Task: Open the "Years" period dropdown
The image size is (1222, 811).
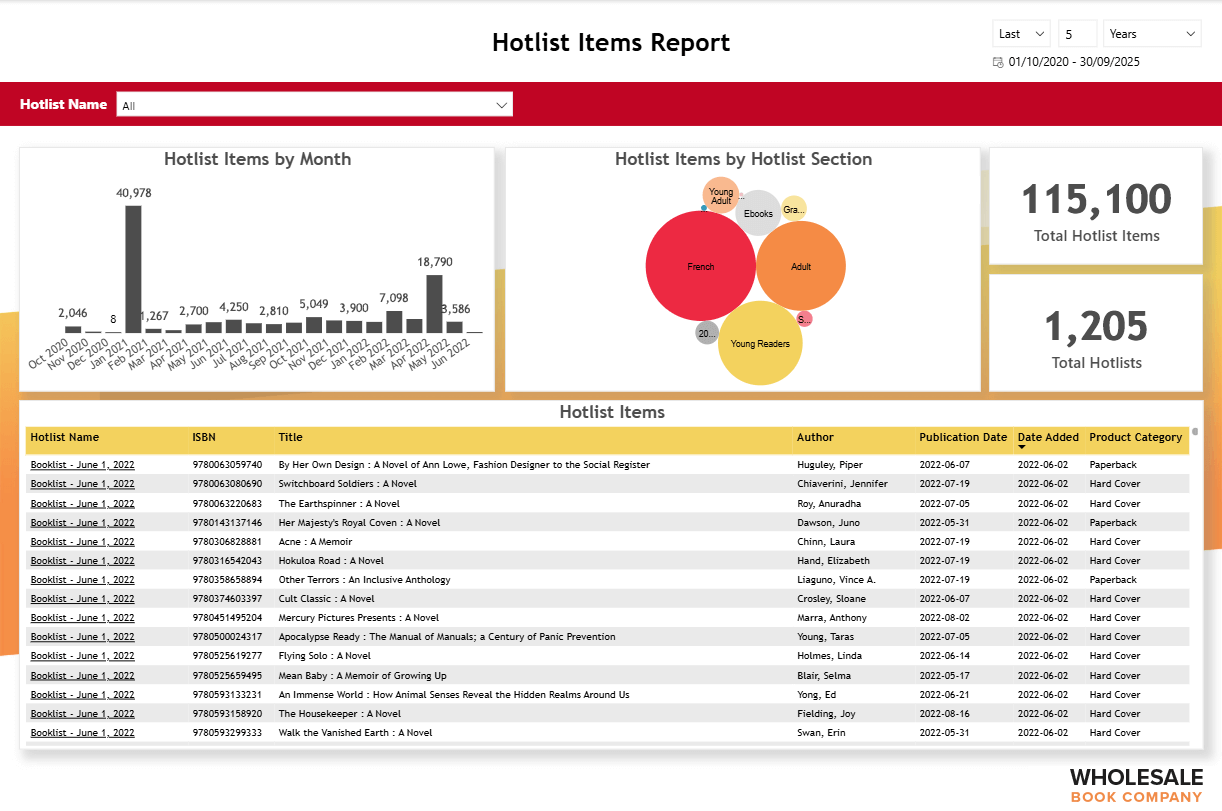Action: tap(1152, 34)
